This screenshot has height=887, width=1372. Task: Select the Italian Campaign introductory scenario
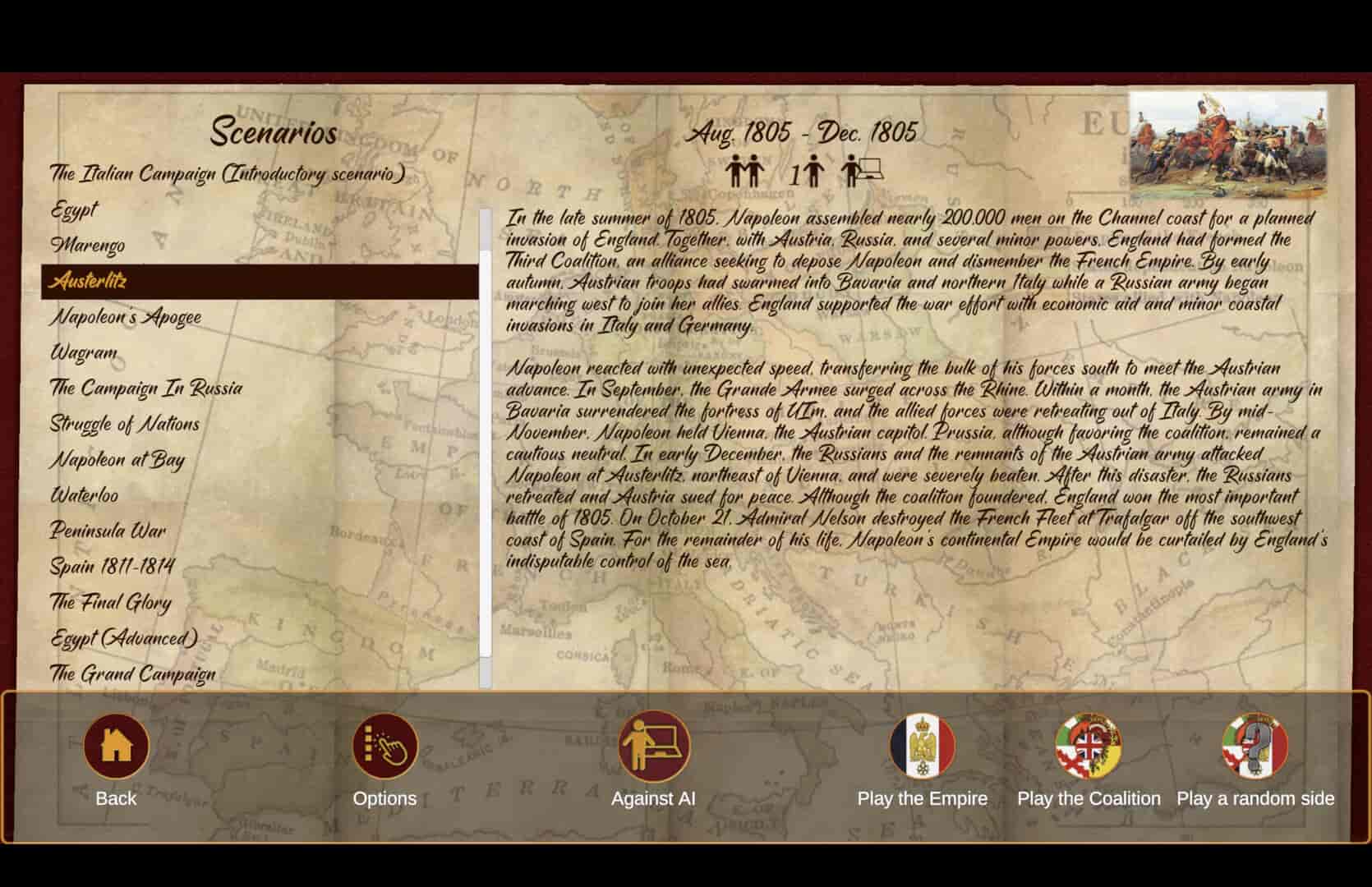pos(227,174)
